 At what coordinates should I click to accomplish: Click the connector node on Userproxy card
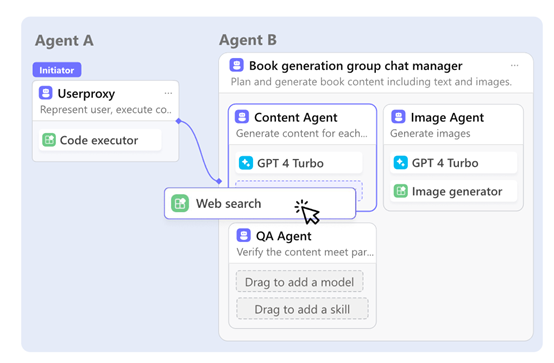pyautogui.click(x=178, y=121)
